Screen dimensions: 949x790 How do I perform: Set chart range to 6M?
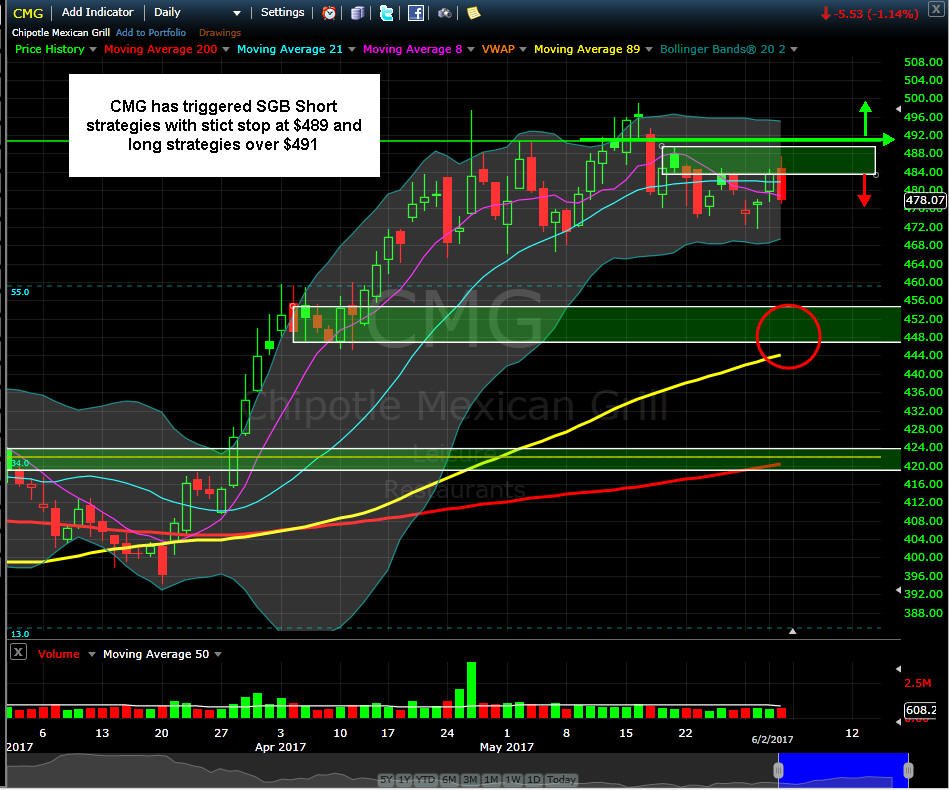tap(449, 779)
